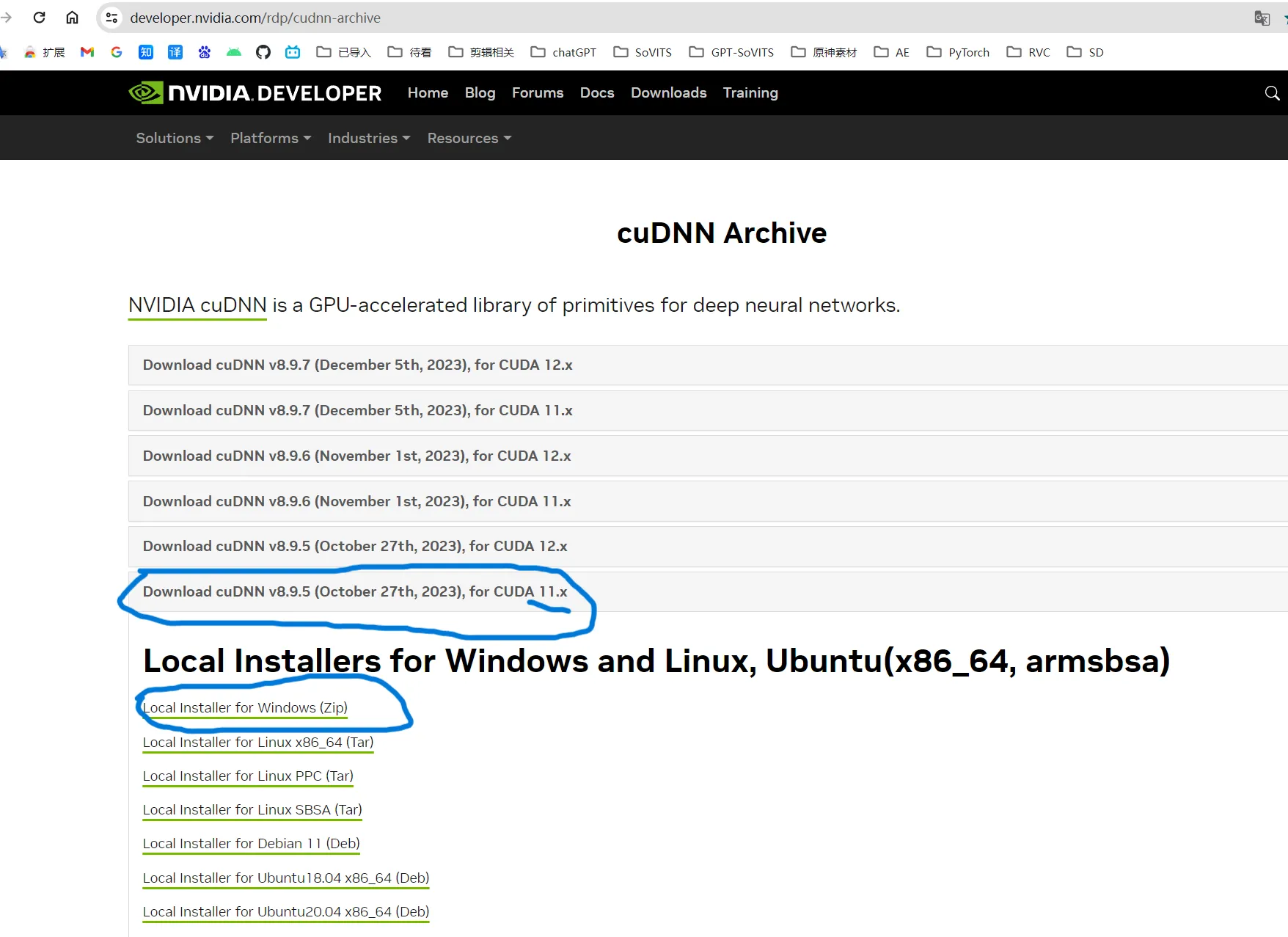Screen dimensions: 1288x937
Task: Click the cuDNN Archive page heading
Action: pos(722,233)
